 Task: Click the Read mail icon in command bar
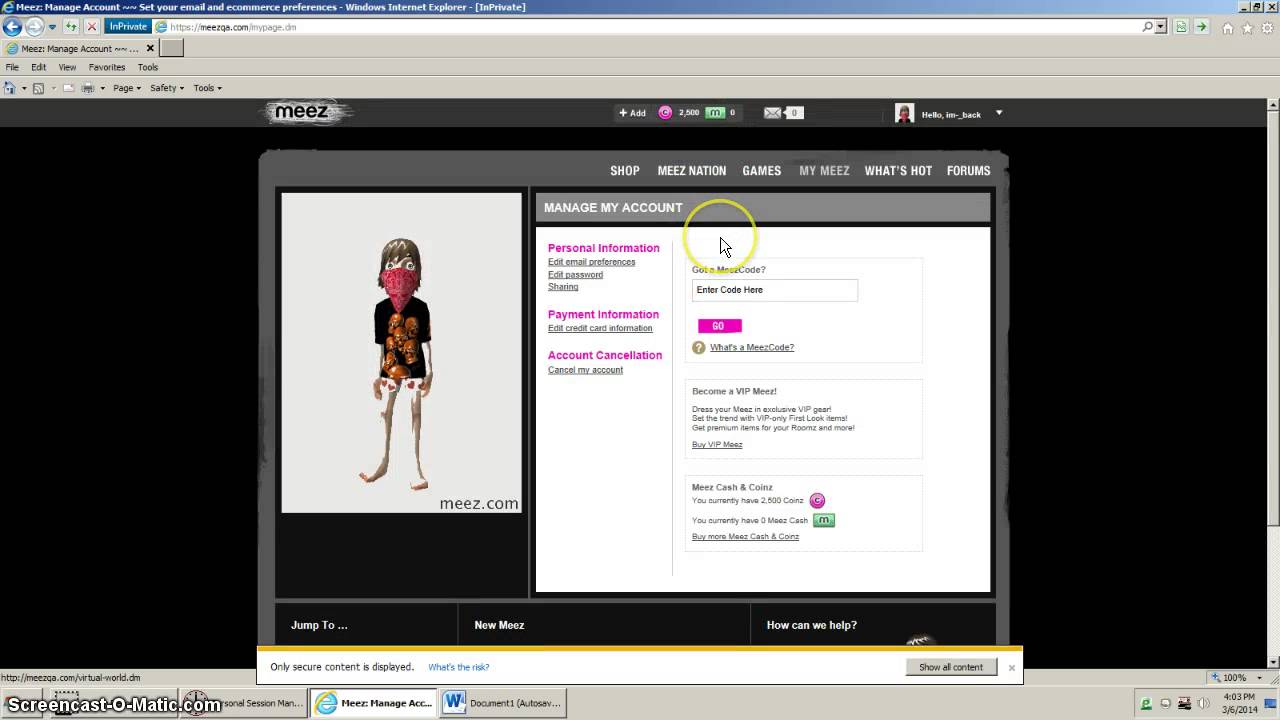point(69,88)
